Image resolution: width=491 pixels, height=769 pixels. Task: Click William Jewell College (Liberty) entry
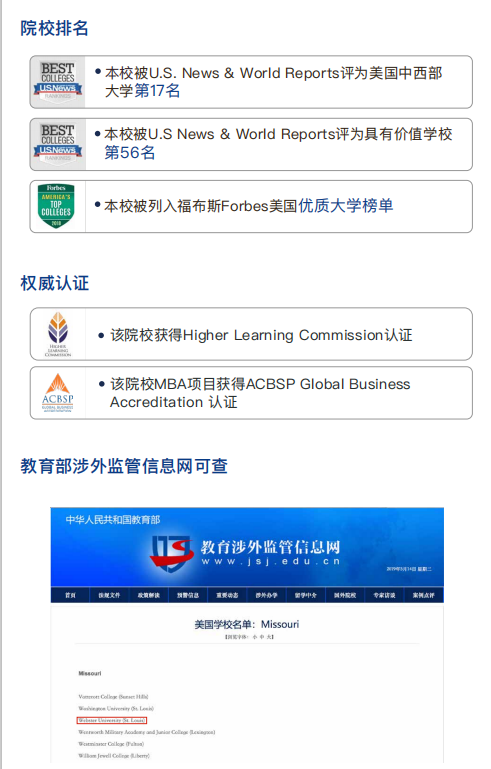(114, 755)
